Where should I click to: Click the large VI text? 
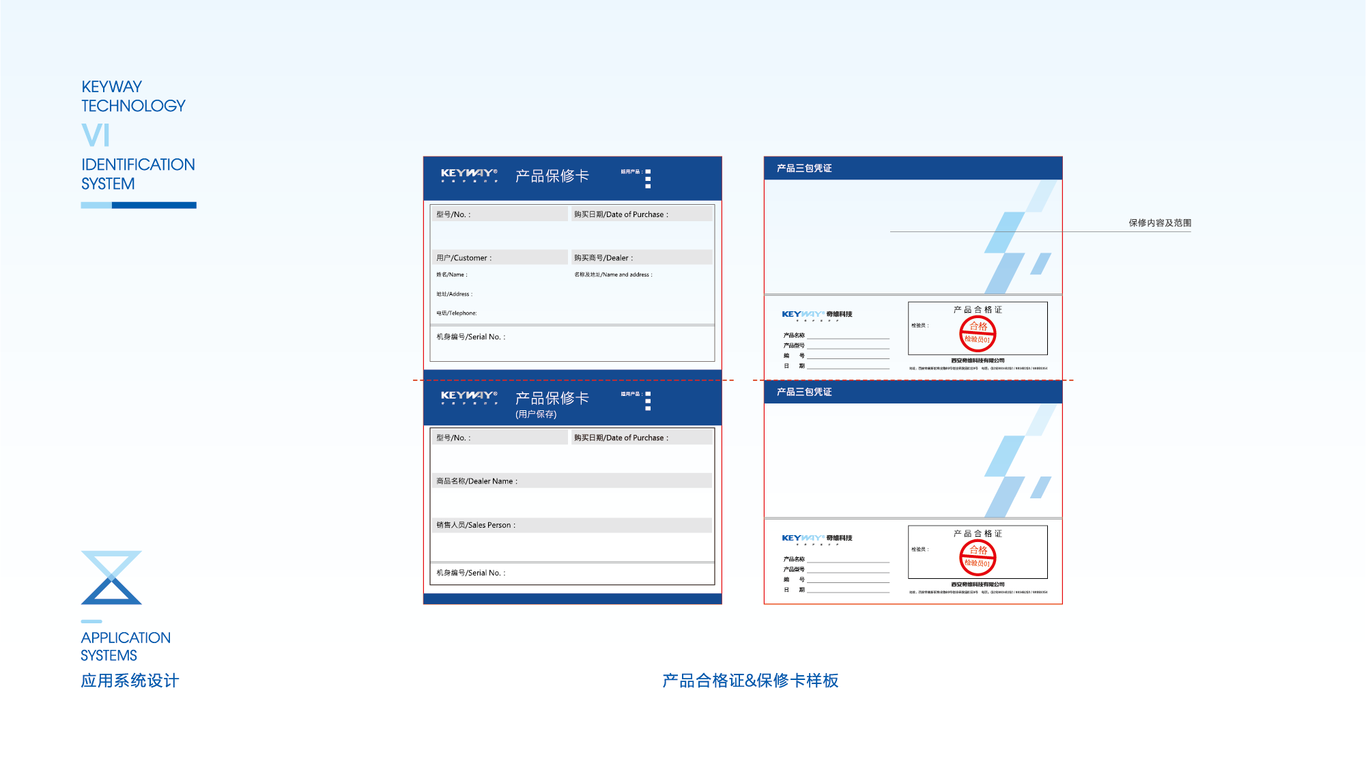pyautogui.click(x=95, y=135)
